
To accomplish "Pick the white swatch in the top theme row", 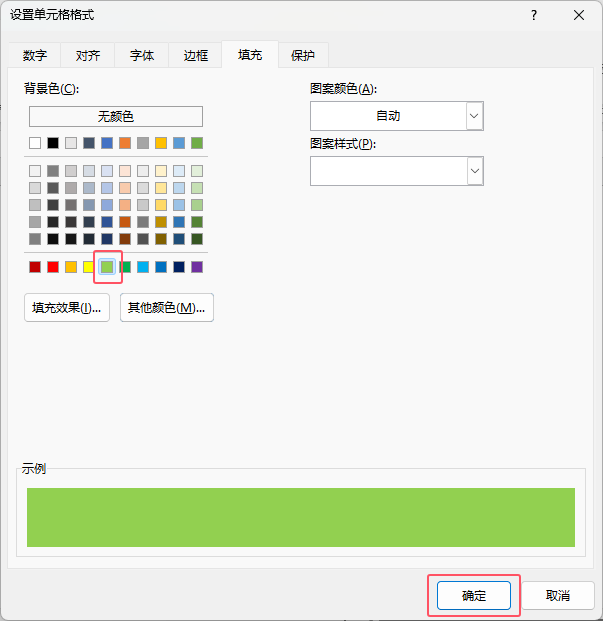I will click(35, 143).
